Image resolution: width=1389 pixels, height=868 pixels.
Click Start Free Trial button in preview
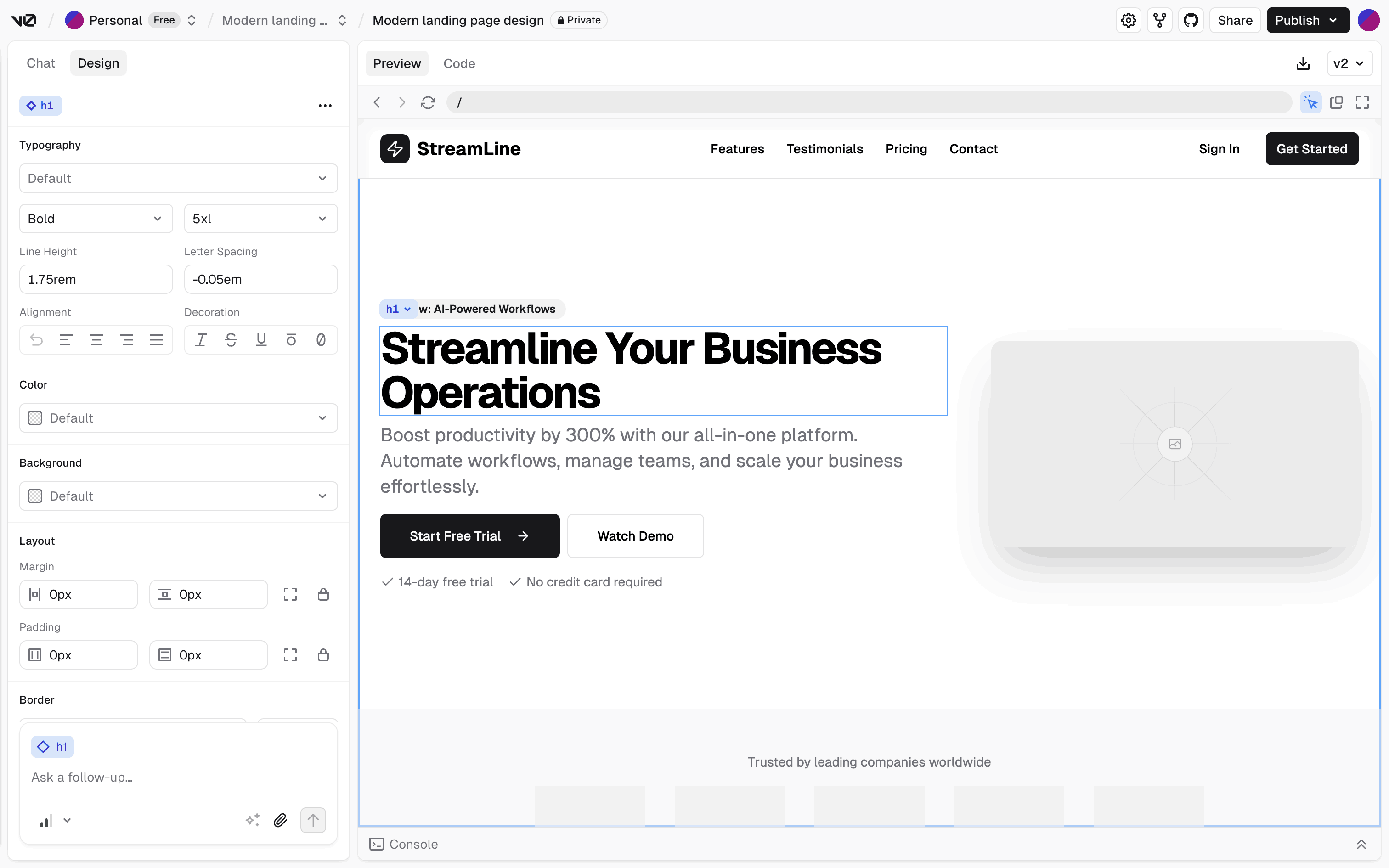469,535
